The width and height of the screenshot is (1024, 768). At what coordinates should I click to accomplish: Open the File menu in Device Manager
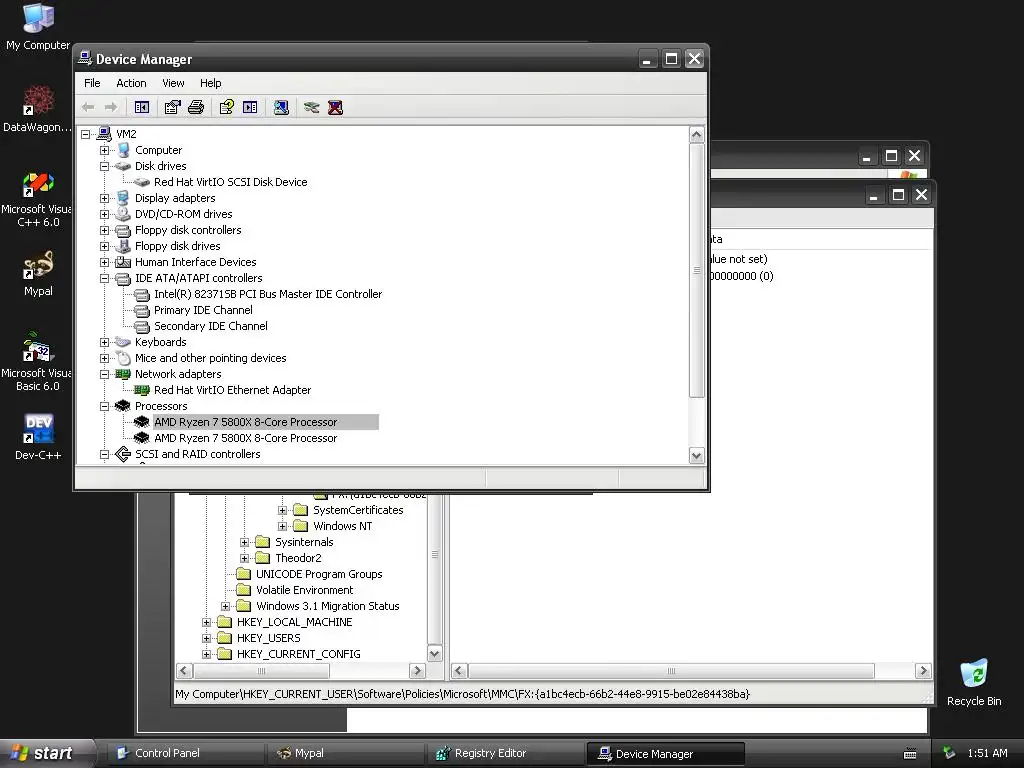pos(92,83)
